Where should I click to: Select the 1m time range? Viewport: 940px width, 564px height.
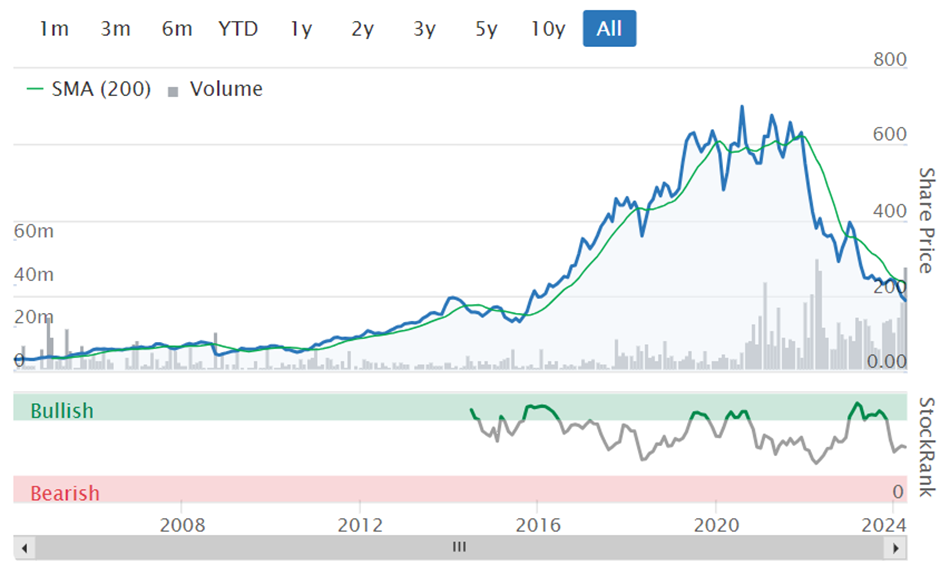coord(54,29)
